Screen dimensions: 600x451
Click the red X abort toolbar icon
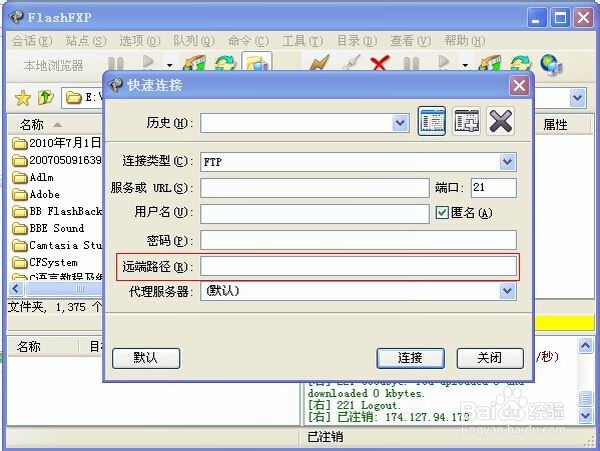[x=380, y=63]
